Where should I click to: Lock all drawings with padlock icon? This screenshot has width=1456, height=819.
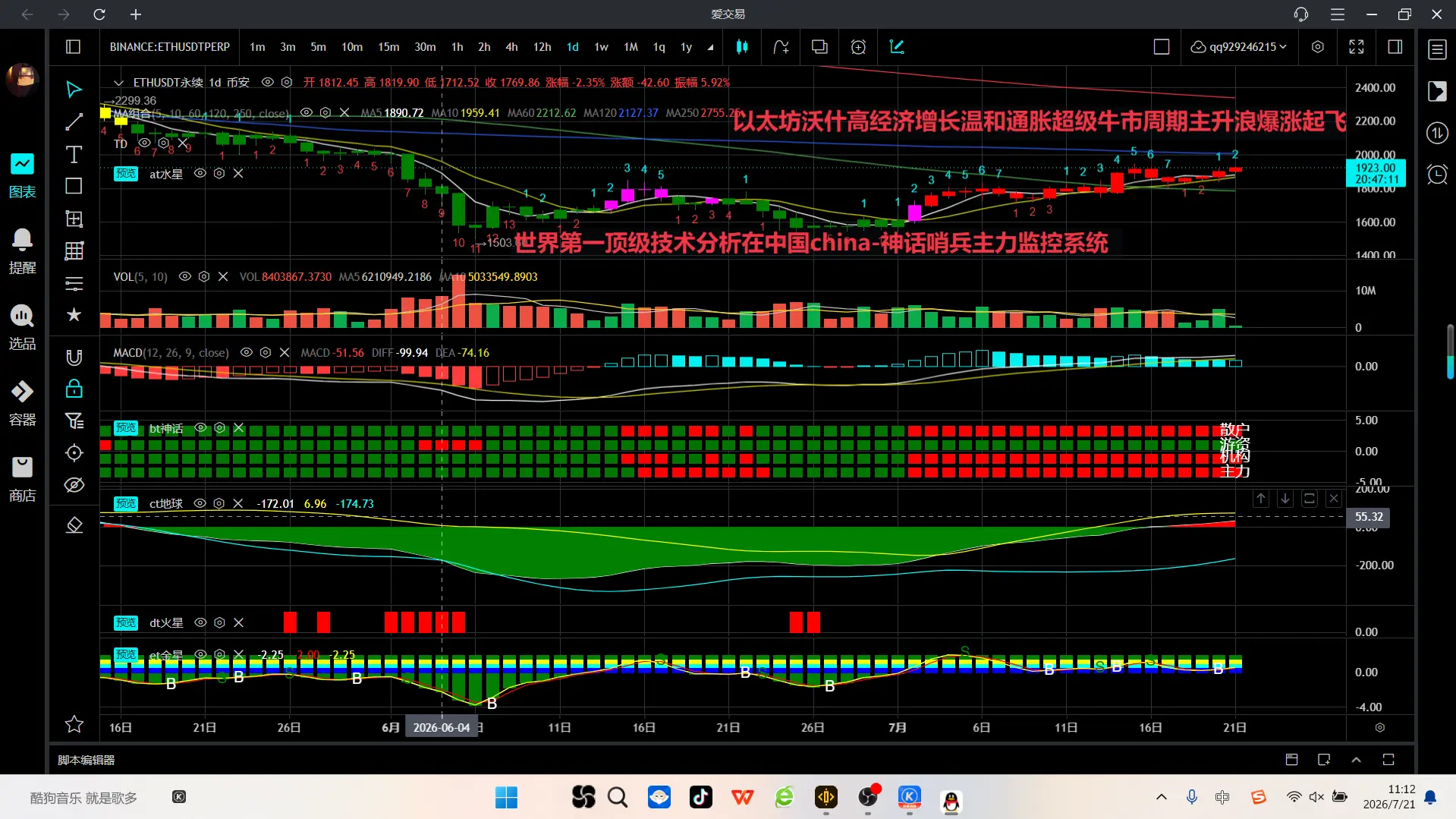coord(74,389)
